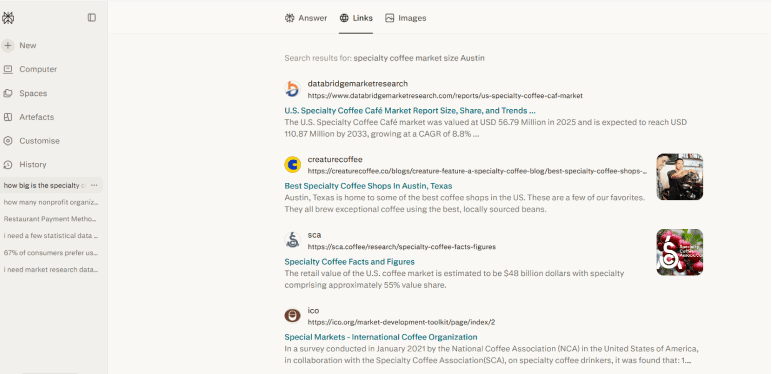Viewport: 772px width, 374px height.
Task: Open 'Special Markets - International Coffee Organization' link
Action: [381, 337]
